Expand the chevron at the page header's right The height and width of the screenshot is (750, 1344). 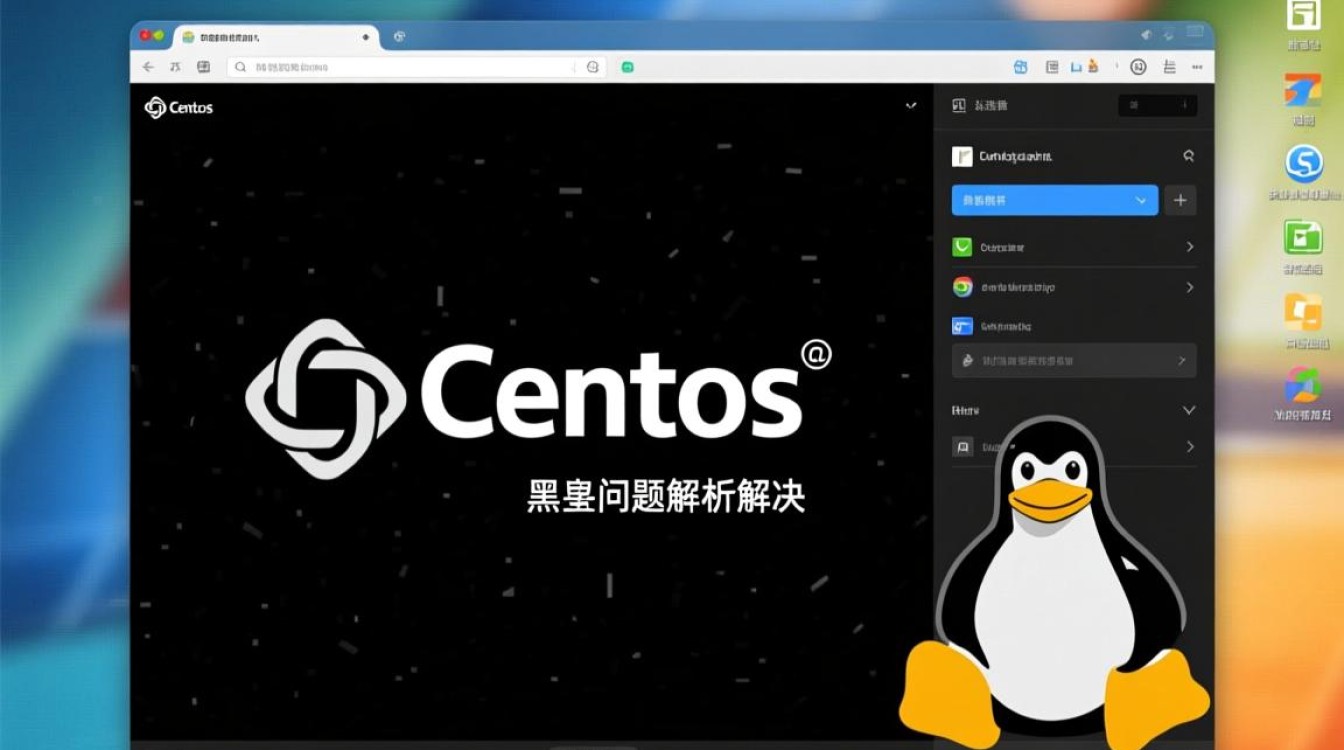911,105
